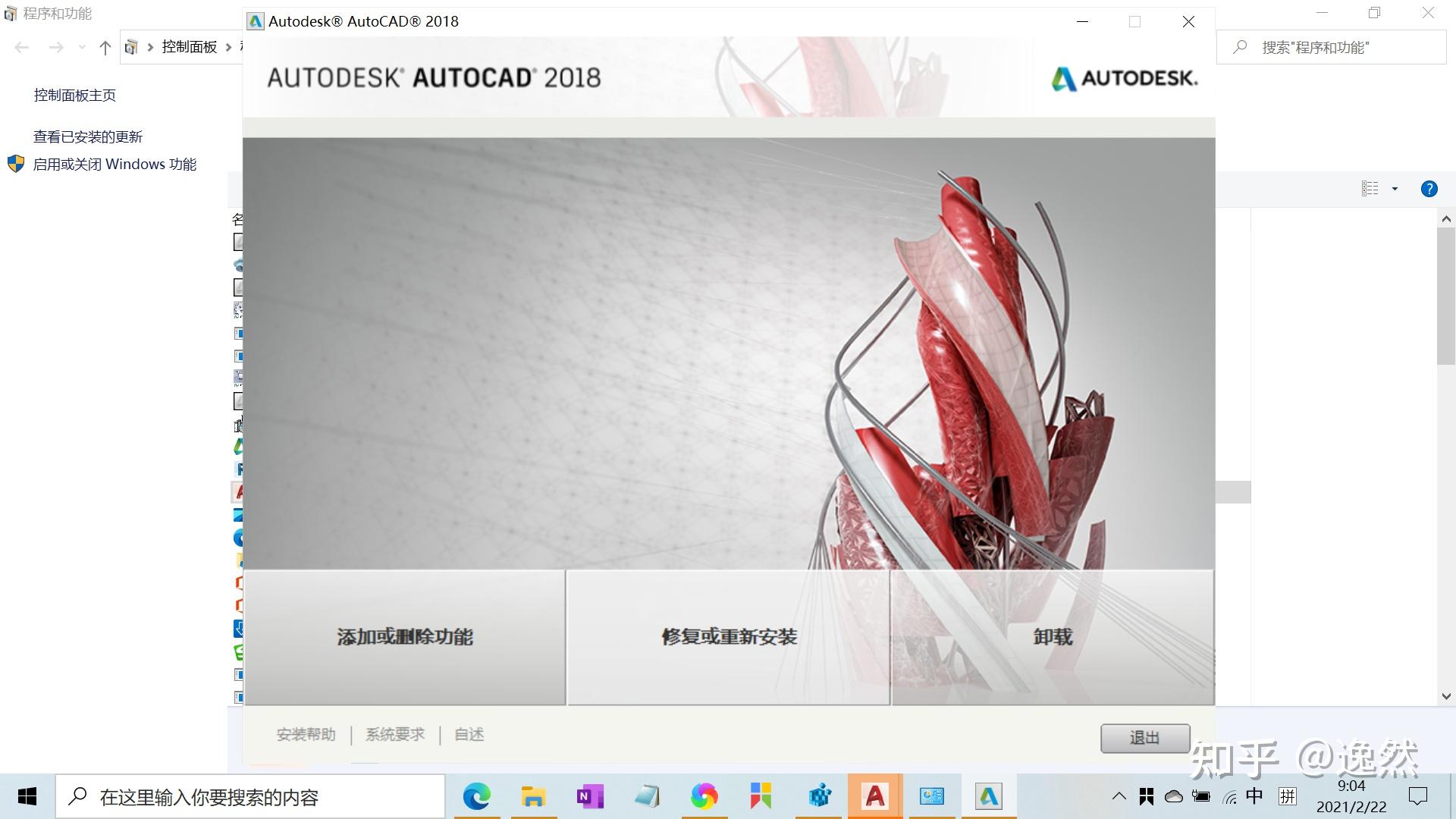
Task: Open the notepad-style taskbar app icon
Action: pyautogui.click(x=647, y=796)
